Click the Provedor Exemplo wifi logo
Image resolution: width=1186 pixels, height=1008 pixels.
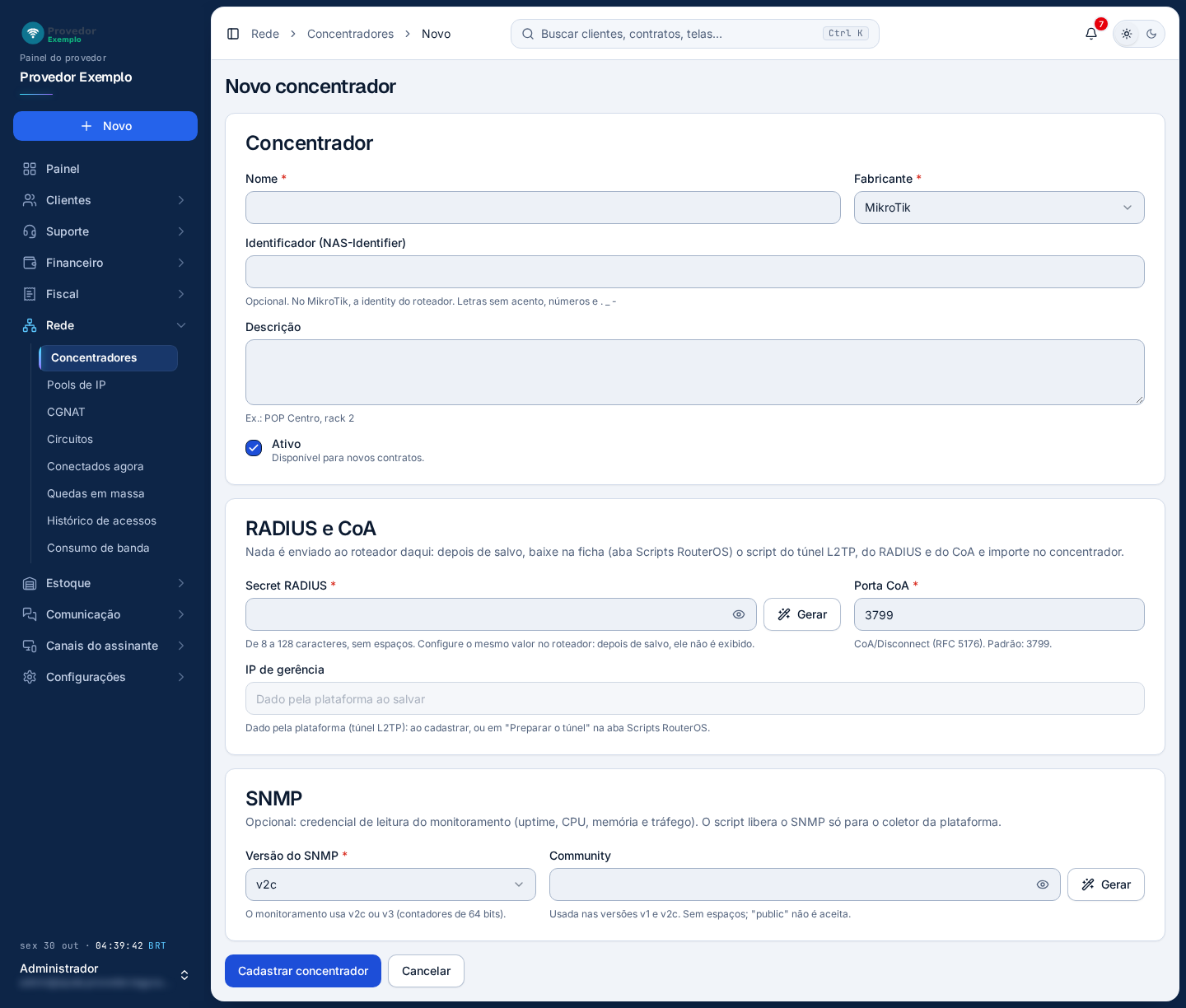coord(33,33)
